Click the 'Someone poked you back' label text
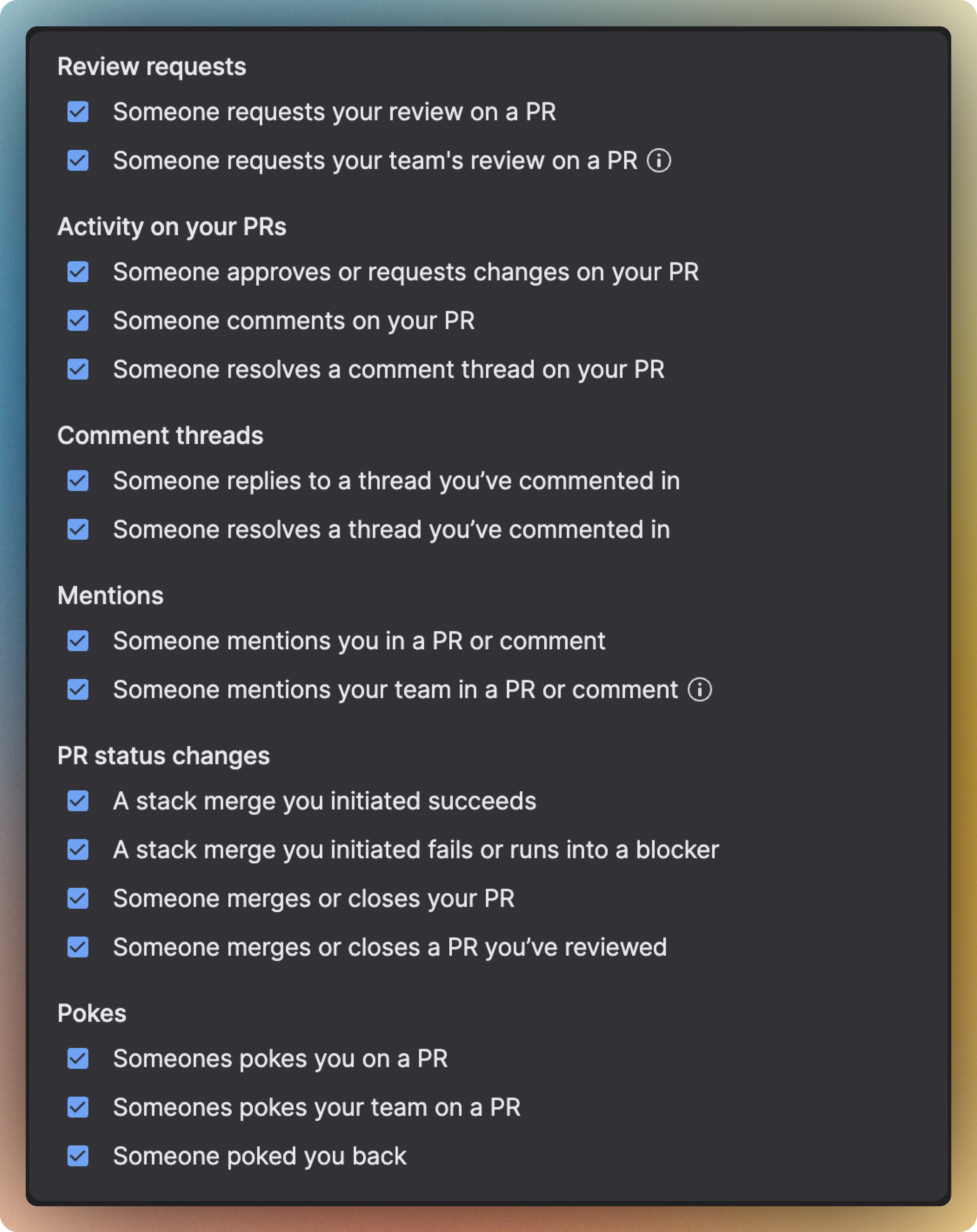Image resolution: width=977 pixels, height=1232 pixels. coord(260,1156)
